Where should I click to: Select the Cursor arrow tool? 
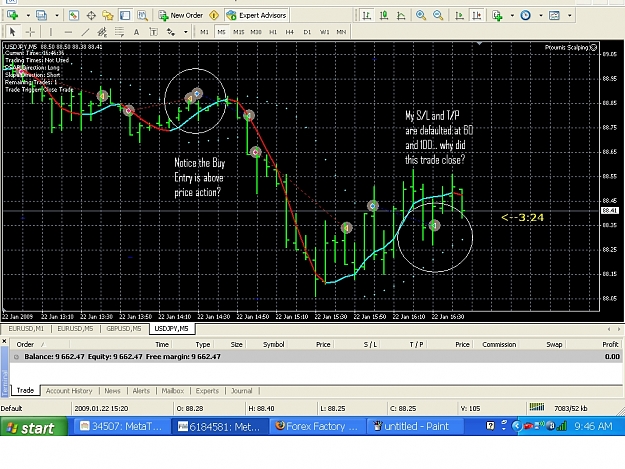click(x=12, y=31)
